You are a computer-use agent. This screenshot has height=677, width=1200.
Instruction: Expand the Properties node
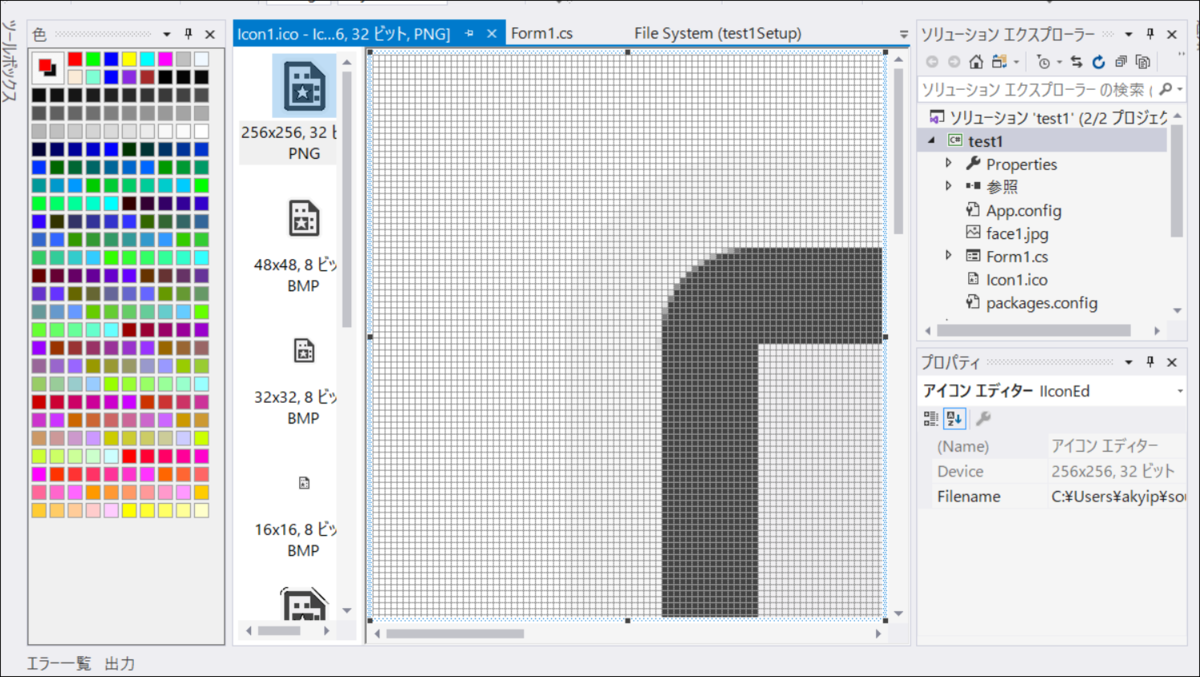pyautogui.click(x=949, y=162)
